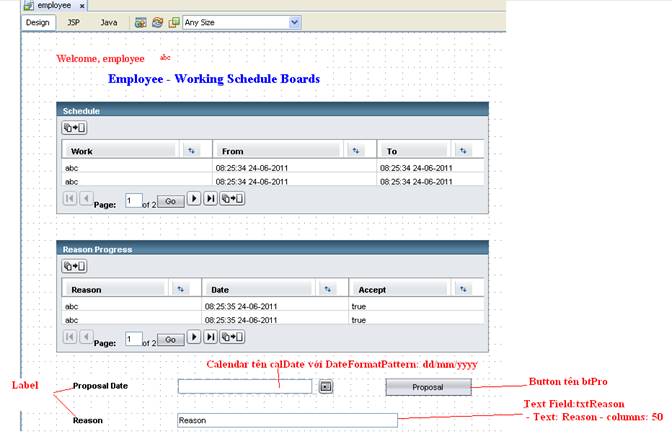Viewport: 672px width, 447px height.
Task: Open the calendar popup icon
Action: coord(326,387)
